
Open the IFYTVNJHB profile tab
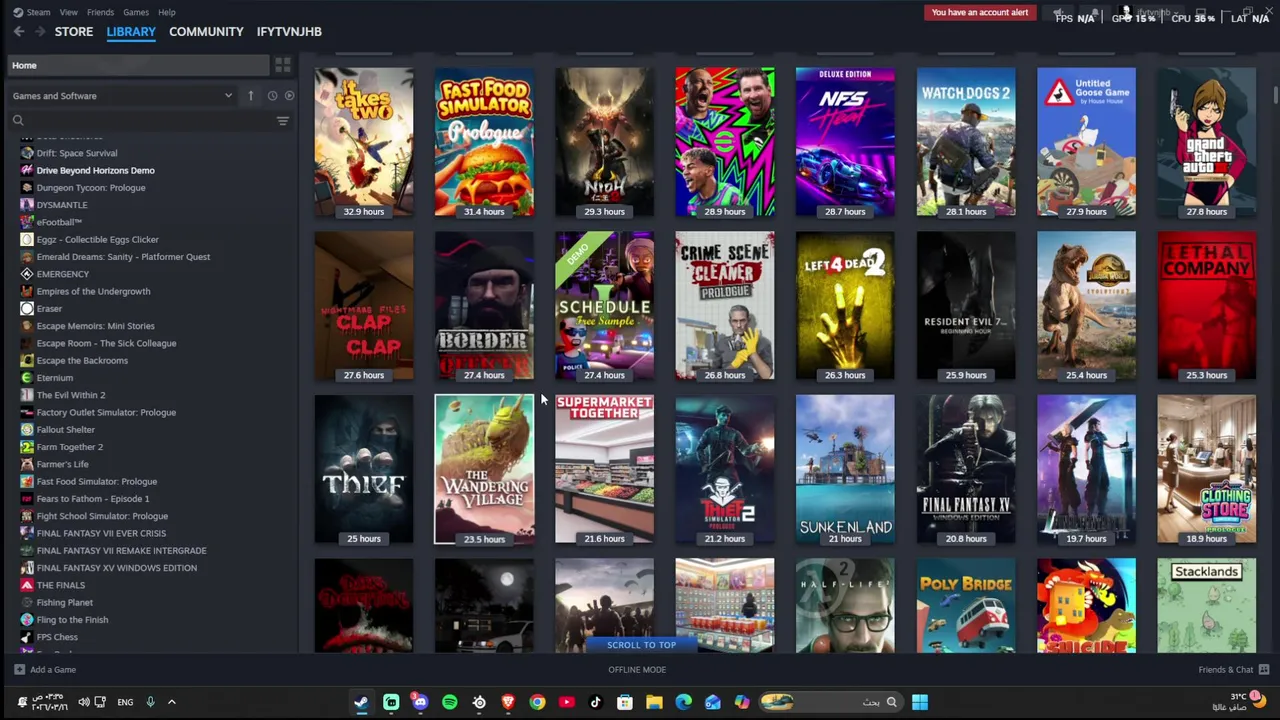289,31
